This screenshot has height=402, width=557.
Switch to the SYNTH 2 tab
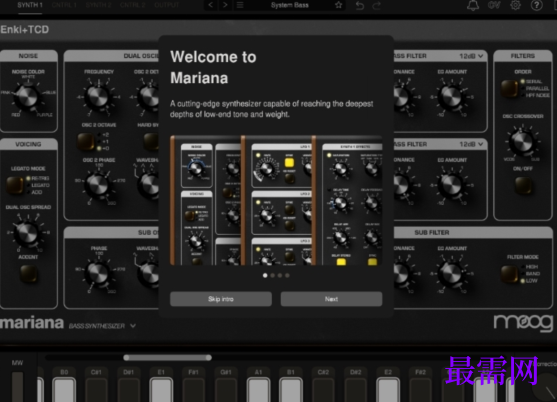tap(98, 5)
